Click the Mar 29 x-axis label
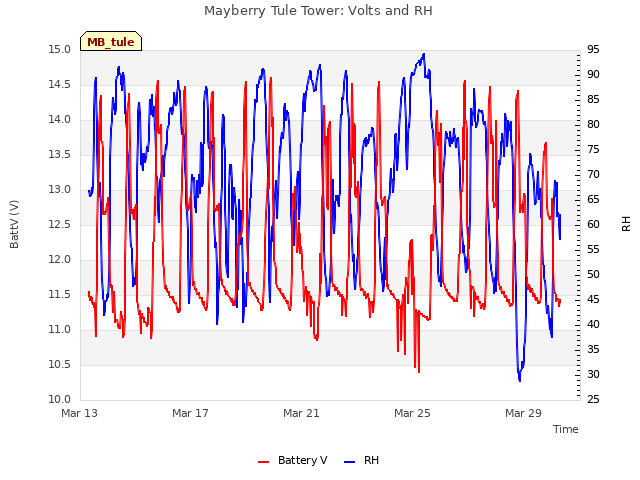This screenshot has width=640, height=480. (x=523, y=413)
